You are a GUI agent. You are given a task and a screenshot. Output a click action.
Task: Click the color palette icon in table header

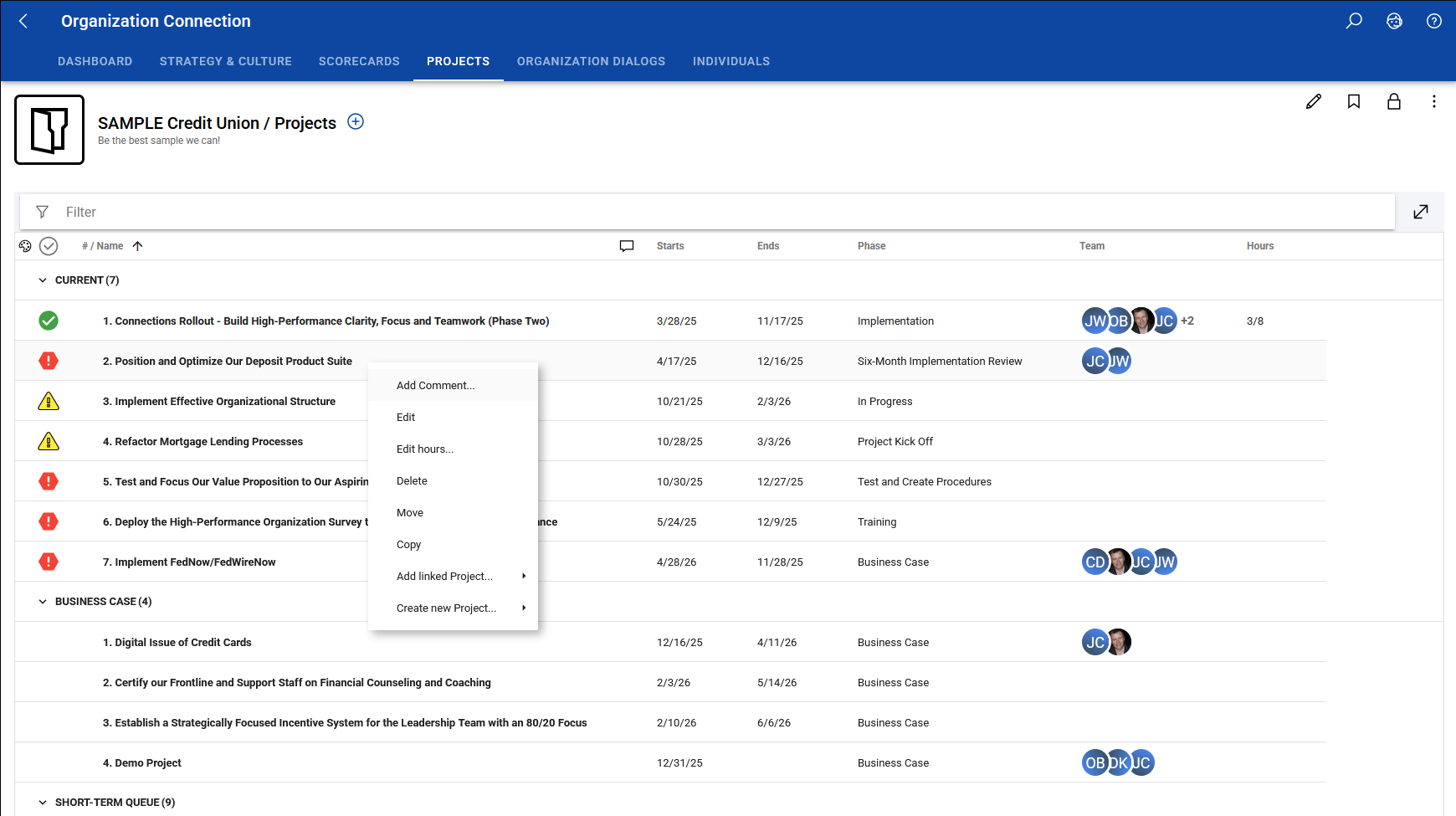click(25, 246)
